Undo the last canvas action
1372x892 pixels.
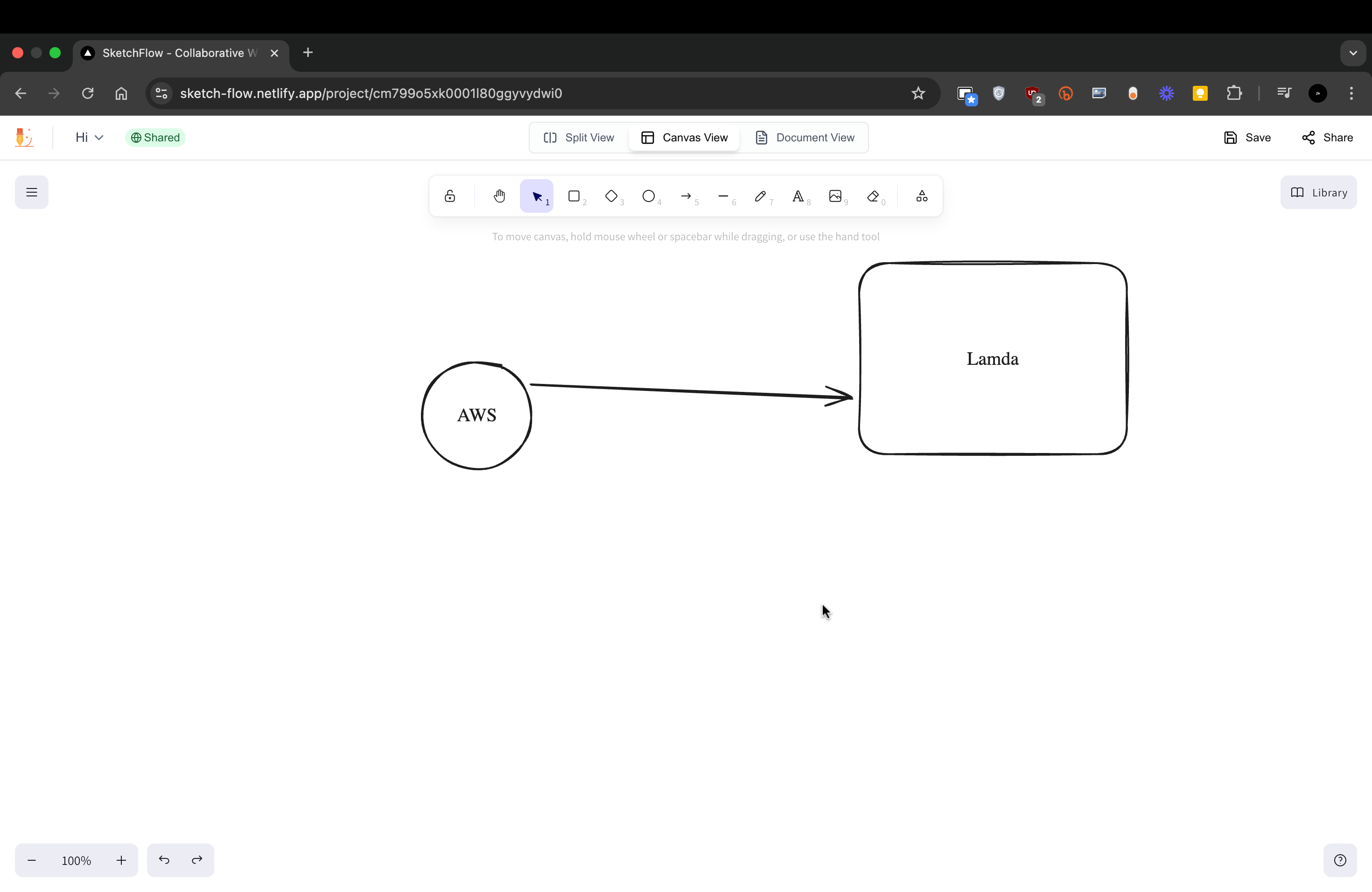(164, 860)
